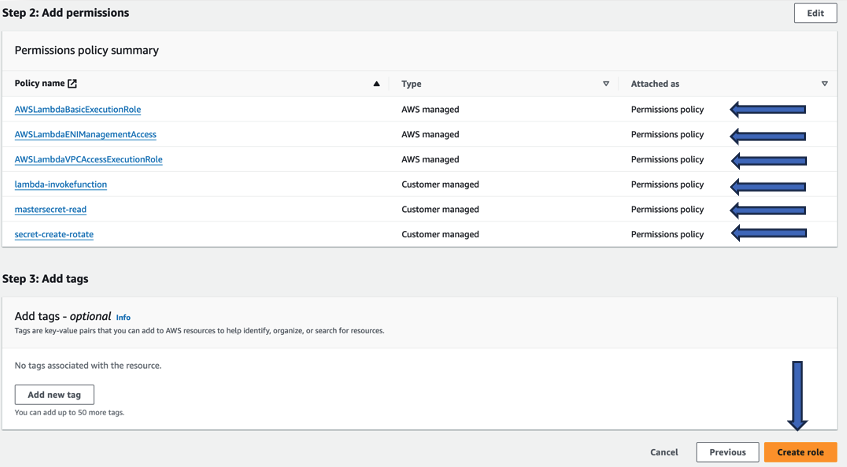Open the mastersecret-read policy link
Image resolution: width=847 pixels, height=467 pixels.
pos(50,209)
